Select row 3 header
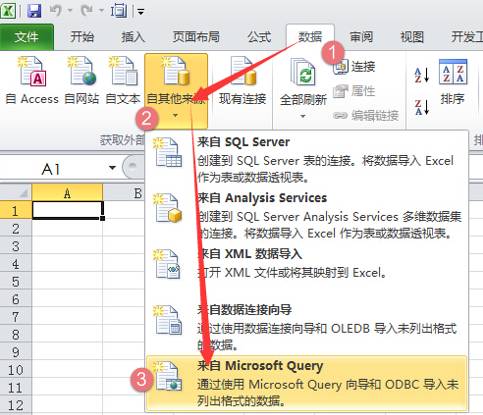Viewport: 483px width, 415px height. pos(16,246)
